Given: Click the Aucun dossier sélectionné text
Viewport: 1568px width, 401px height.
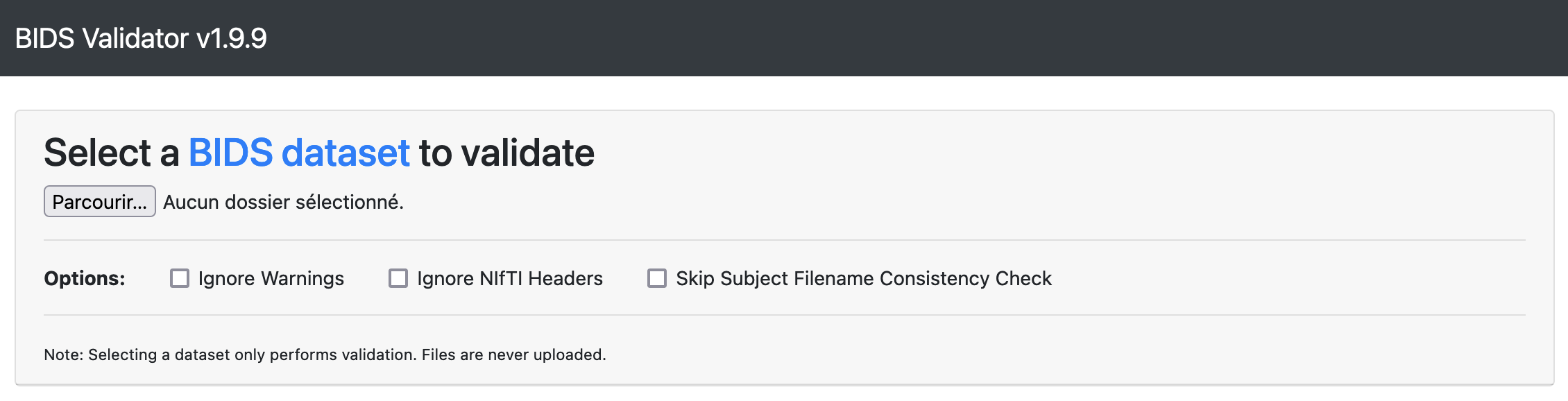Looking at the screenshot, I should pos(283,202).
